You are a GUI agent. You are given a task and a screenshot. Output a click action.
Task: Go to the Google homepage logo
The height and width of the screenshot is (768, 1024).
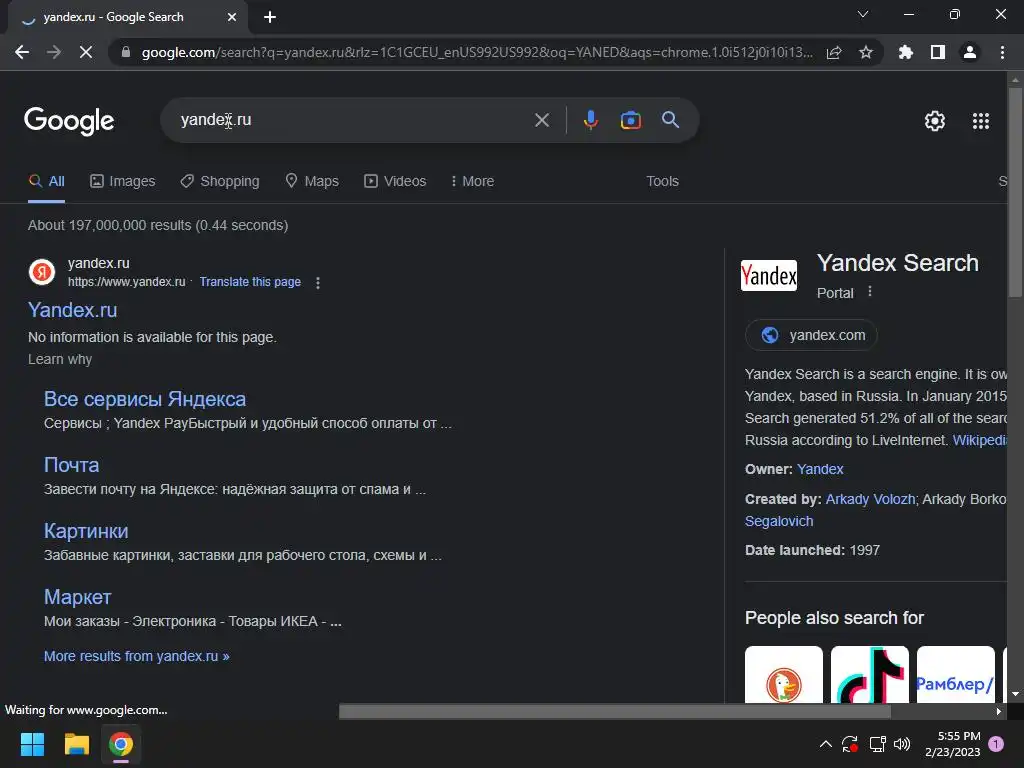(69, 121)
